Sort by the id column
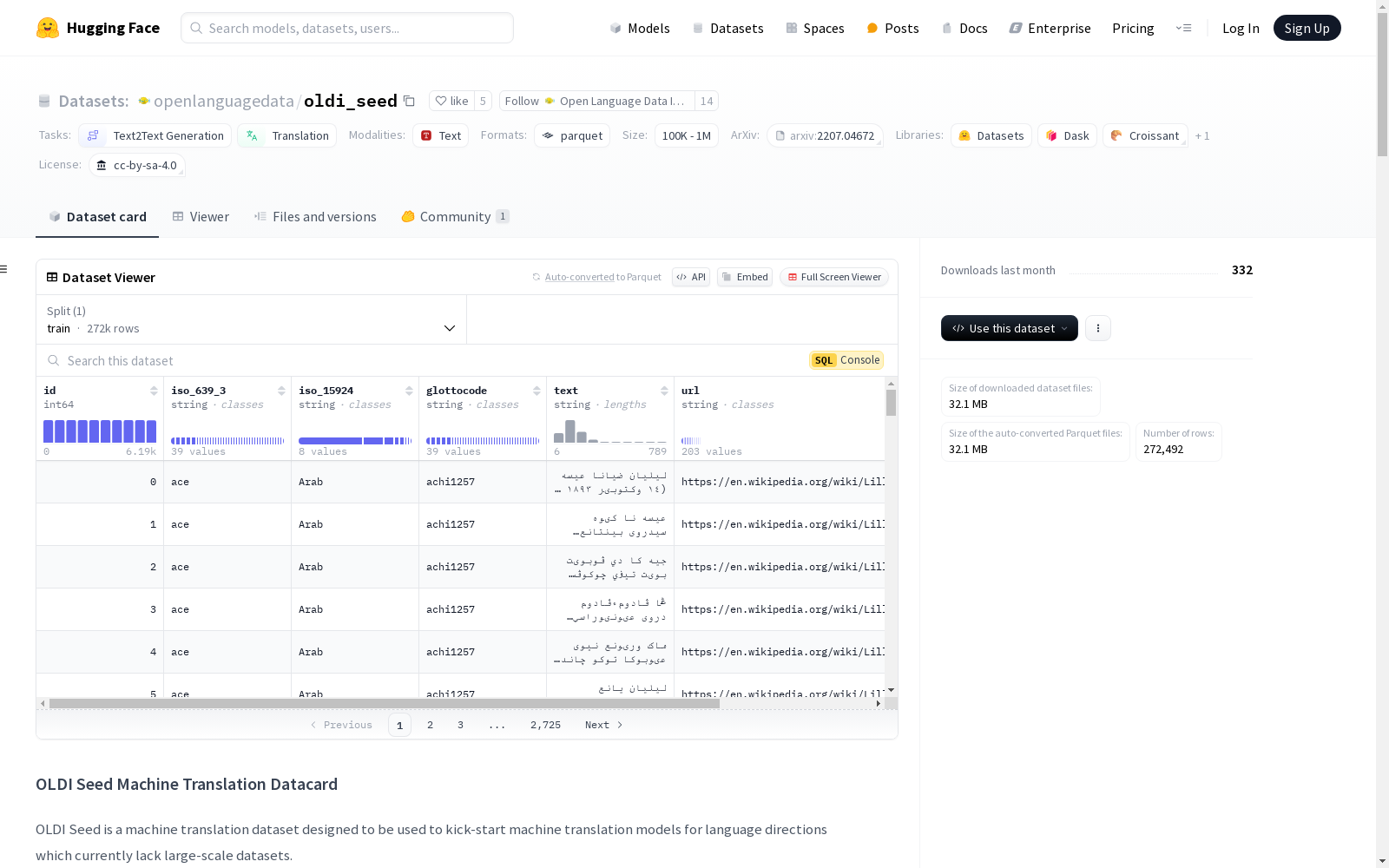 [154, 391]
